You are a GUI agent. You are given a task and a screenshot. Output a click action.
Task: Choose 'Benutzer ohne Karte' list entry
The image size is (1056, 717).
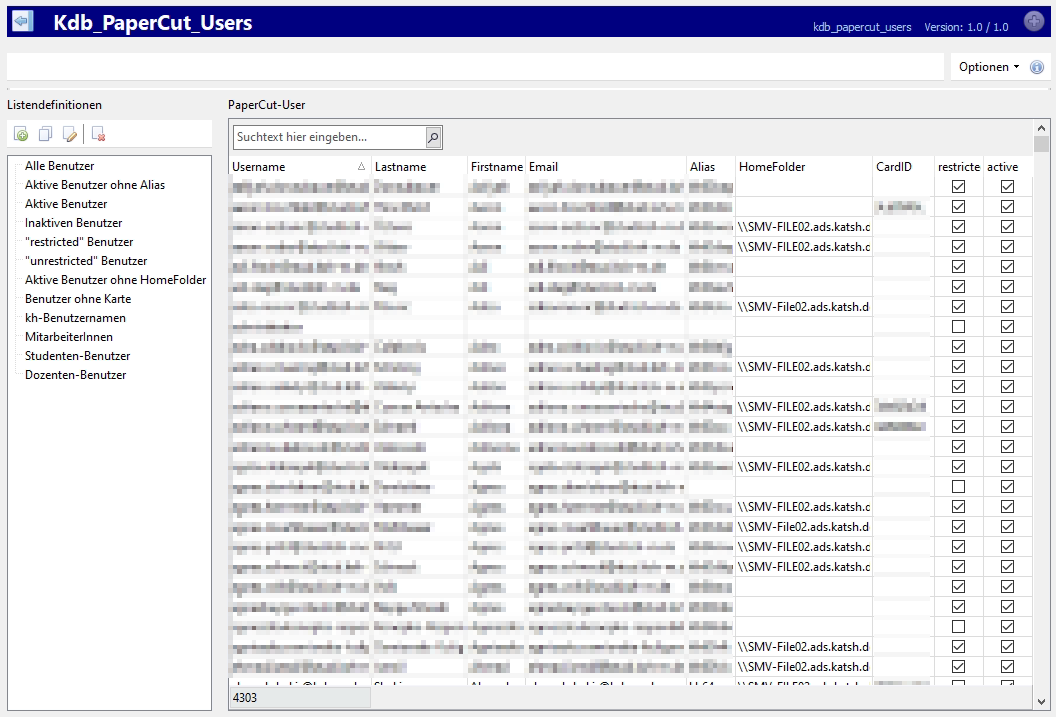[x=78, y=299]
